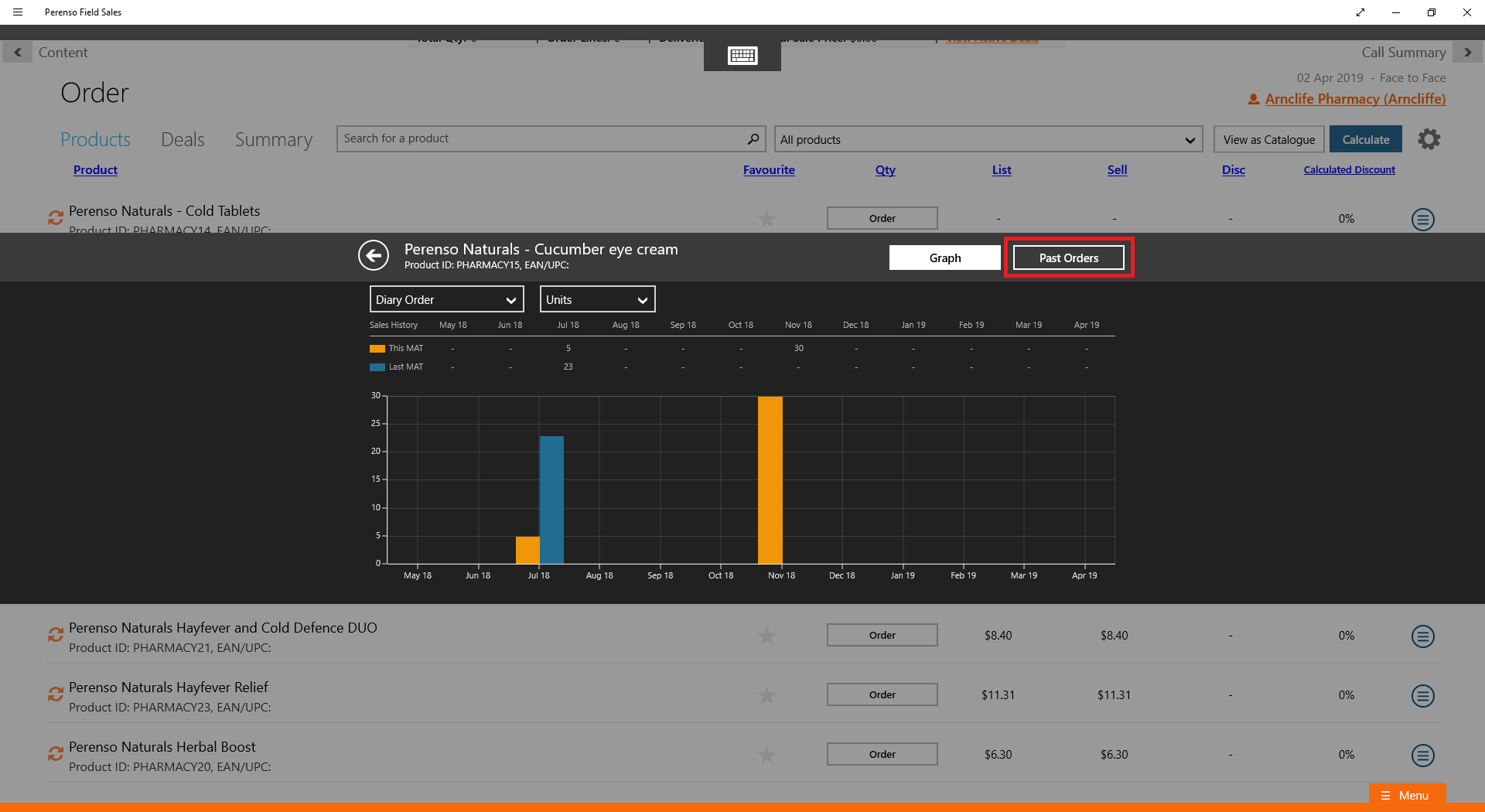The height and width of the screenshot is (812, 1485).
Task: Sort by List column header
Action: coord(1002,169)
